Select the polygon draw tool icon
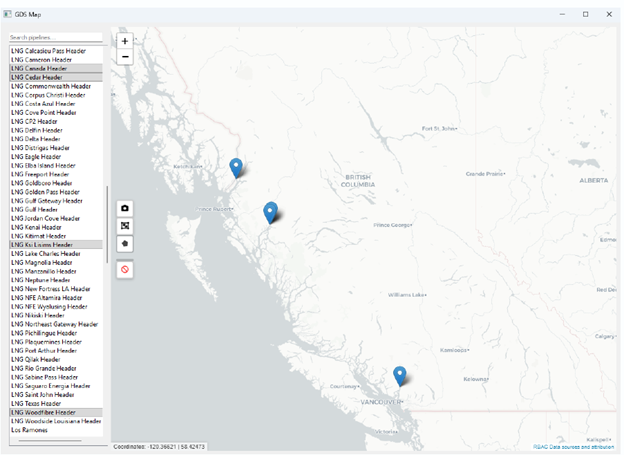The image size is (624, 455). click(x=125, y=243)
